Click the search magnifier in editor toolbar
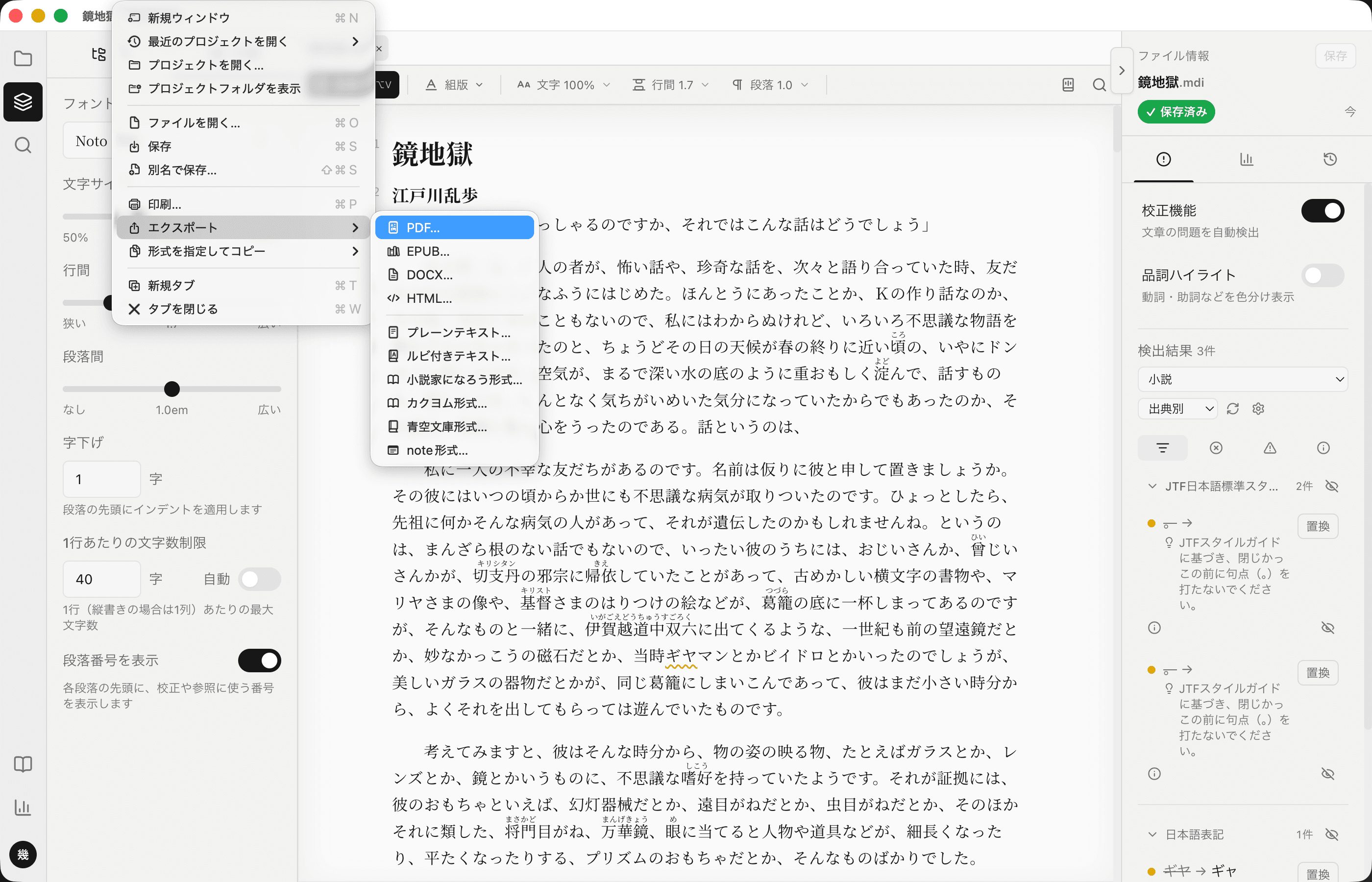This screenshot has height=882, width=1372. coord(1099,85)
